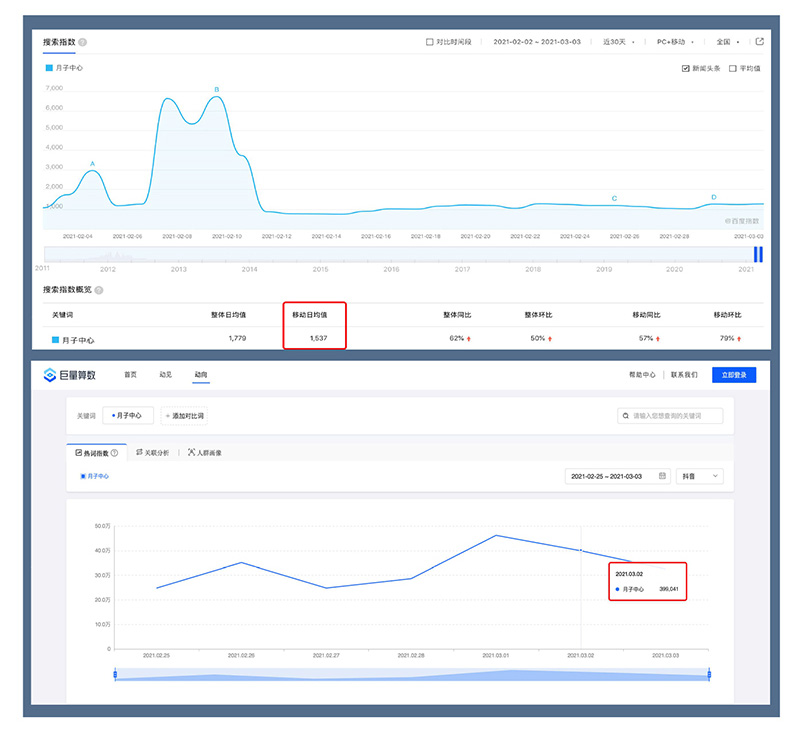Click the export/share icon beside 全国
The height and width of the screenshot is (743, 811).
click(759, 42)
